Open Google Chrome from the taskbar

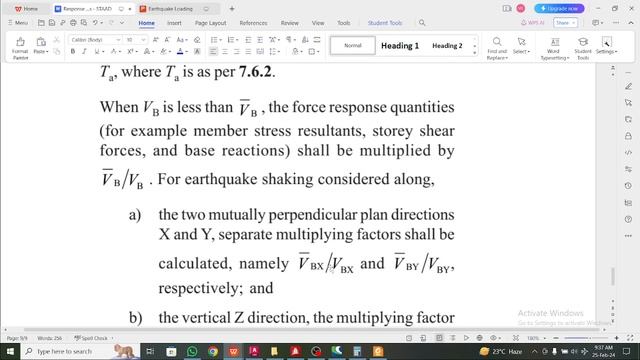[x=213, y=351]
